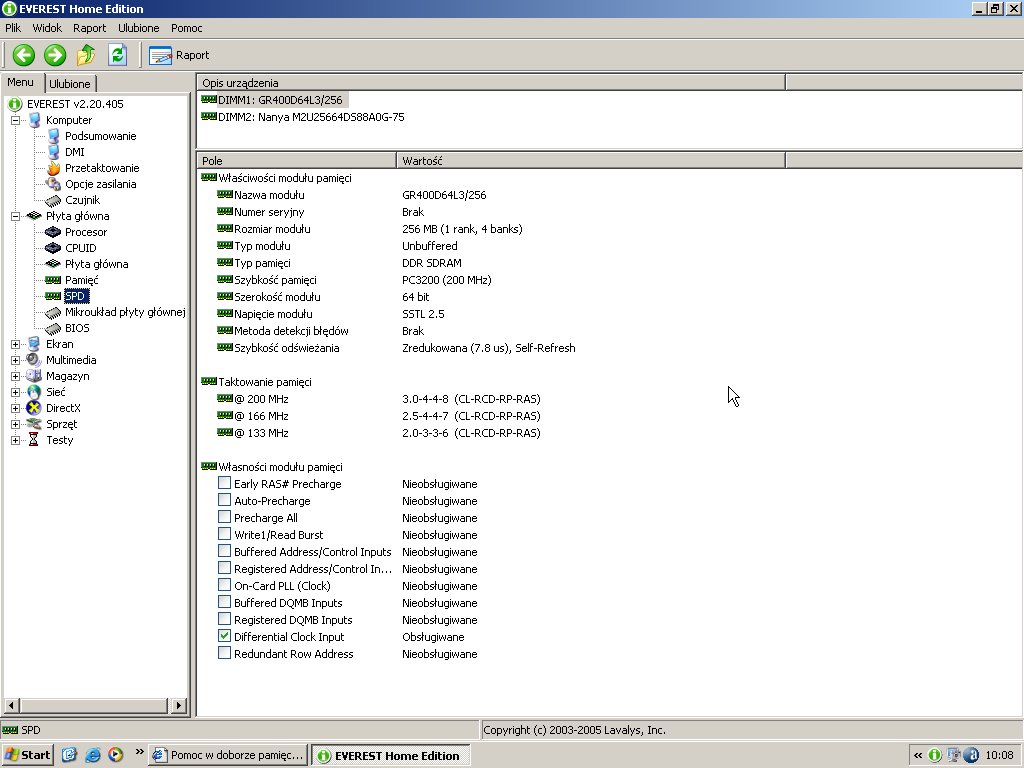
Task: Toggle Buffered DQMB Inputs checkbox
Action: [x=224, y=602]
